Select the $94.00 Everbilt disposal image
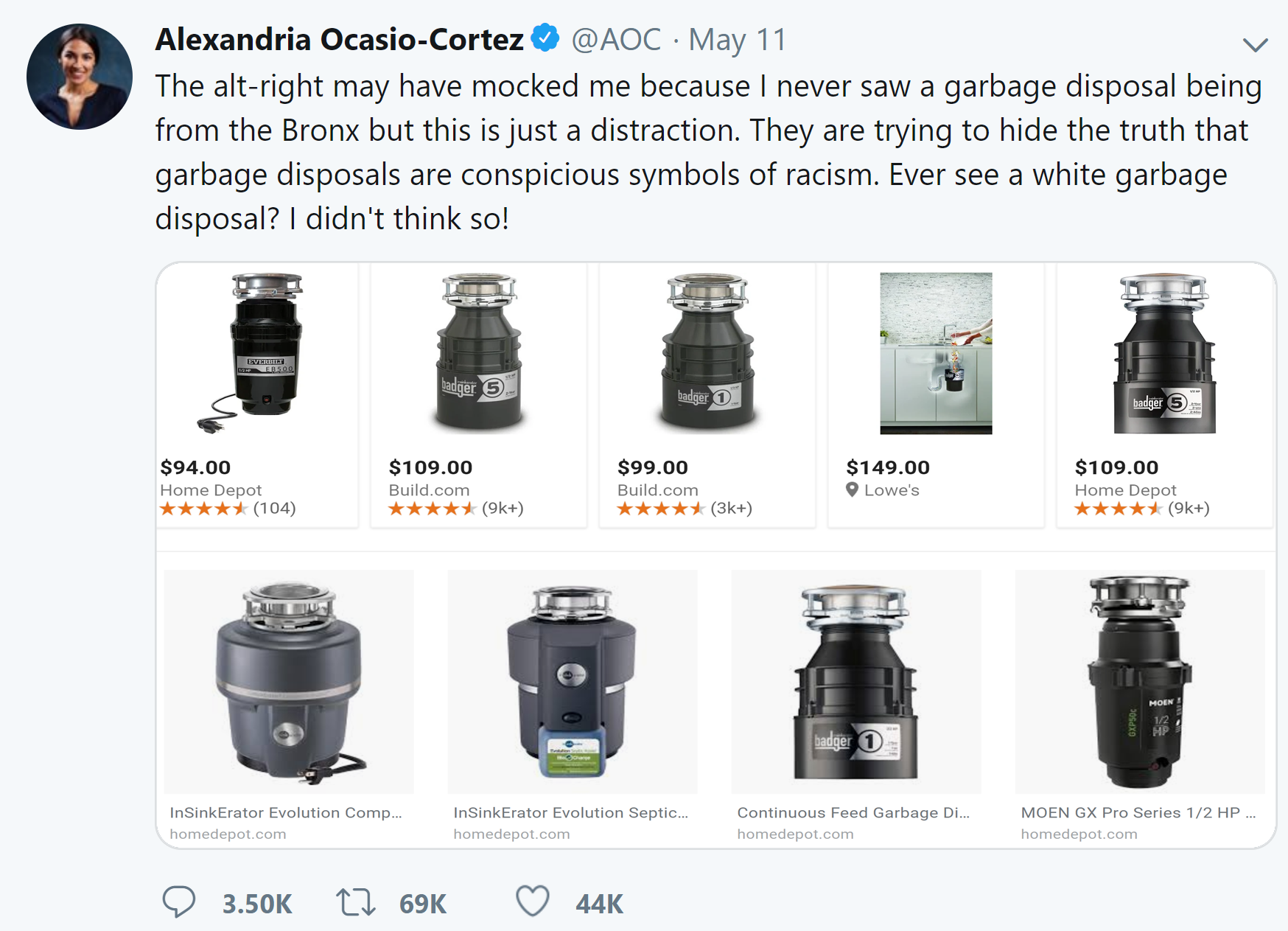 [259, 352]
